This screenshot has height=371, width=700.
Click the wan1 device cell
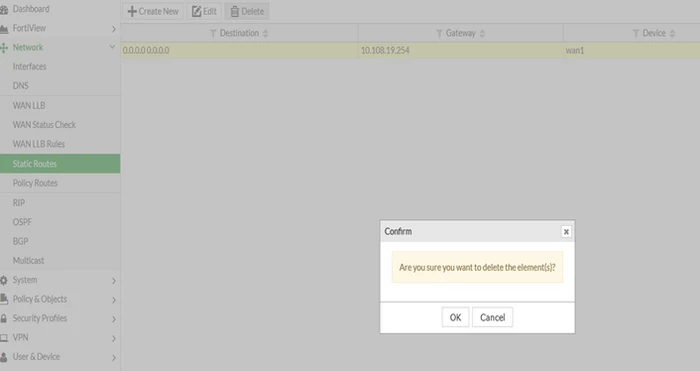[632, 50]
